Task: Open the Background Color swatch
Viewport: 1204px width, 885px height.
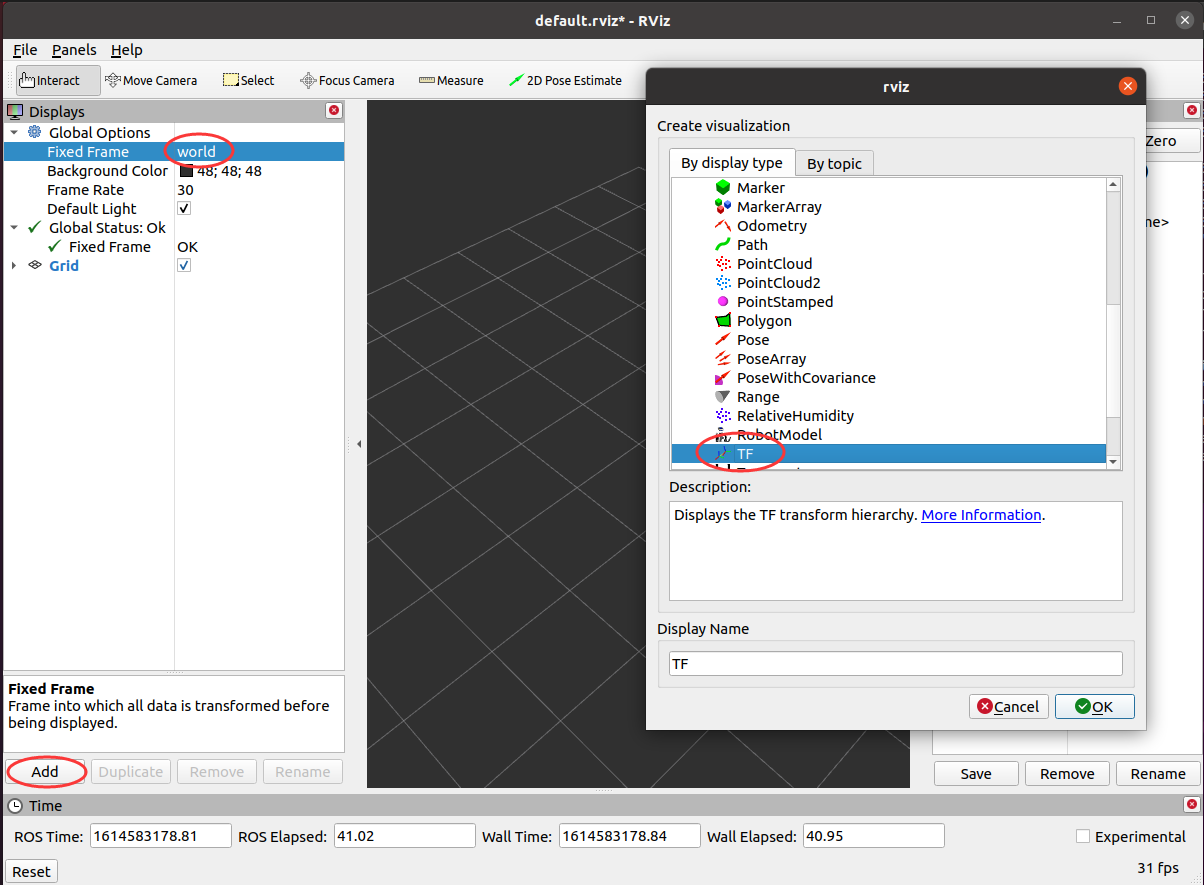Action: (x=186, y=171)
